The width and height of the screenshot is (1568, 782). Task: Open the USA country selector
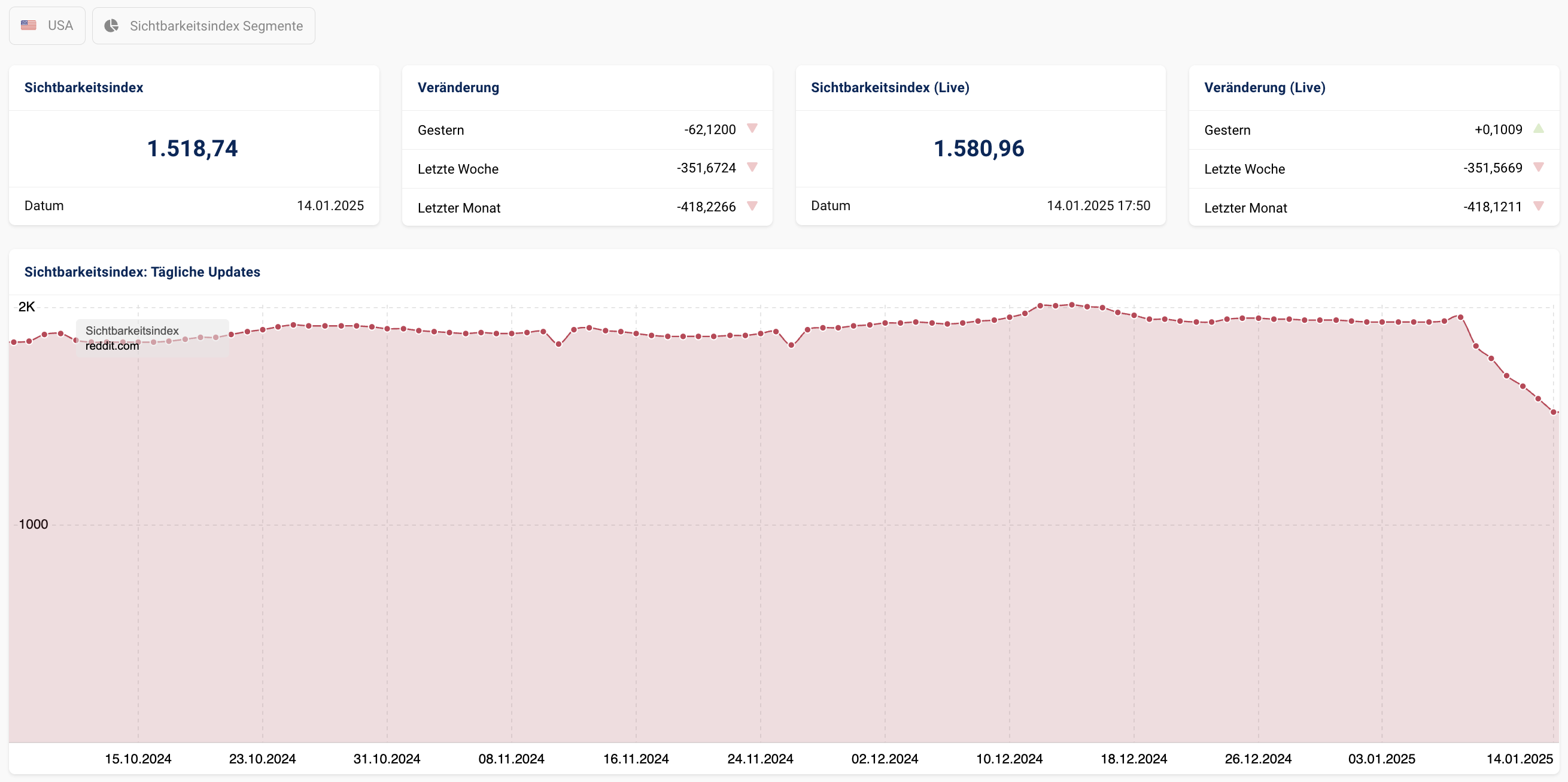click(x=47, y=26)
